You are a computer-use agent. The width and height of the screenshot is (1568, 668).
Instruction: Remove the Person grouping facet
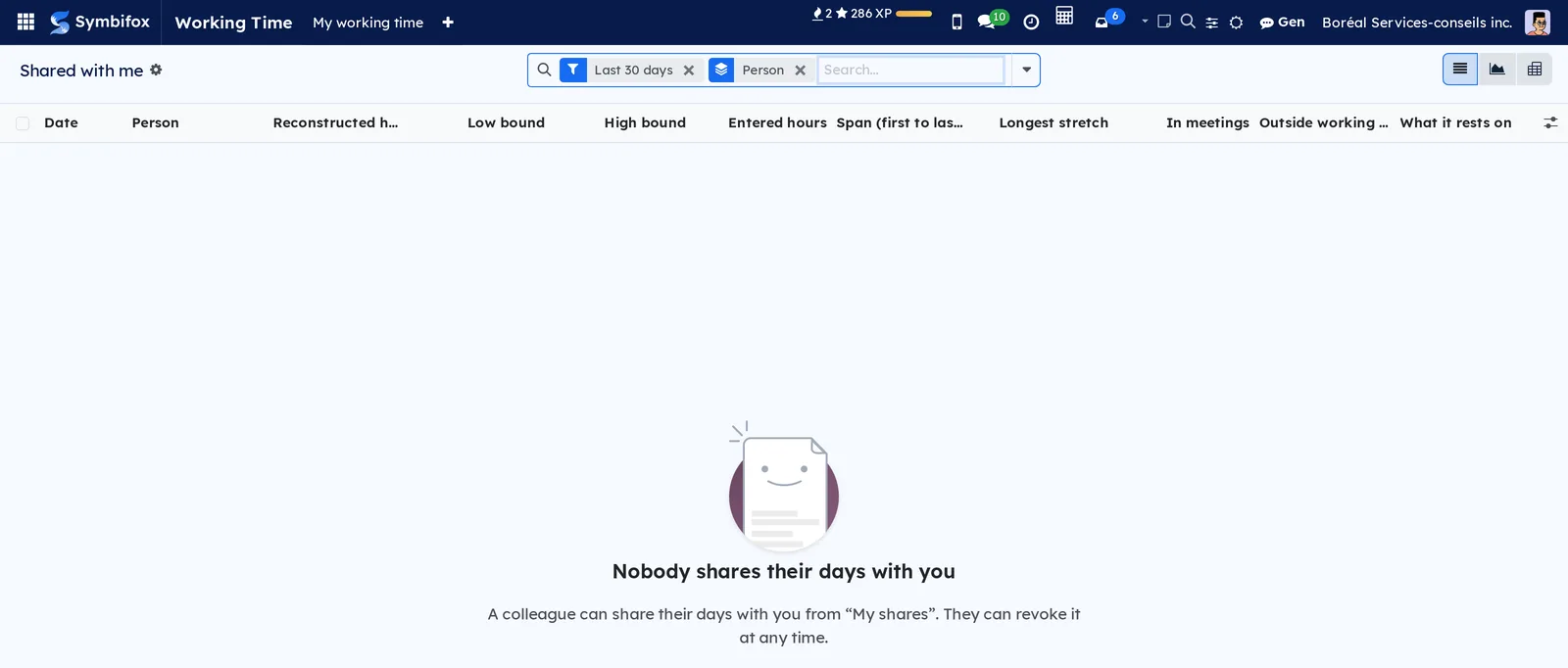(801, 71)
